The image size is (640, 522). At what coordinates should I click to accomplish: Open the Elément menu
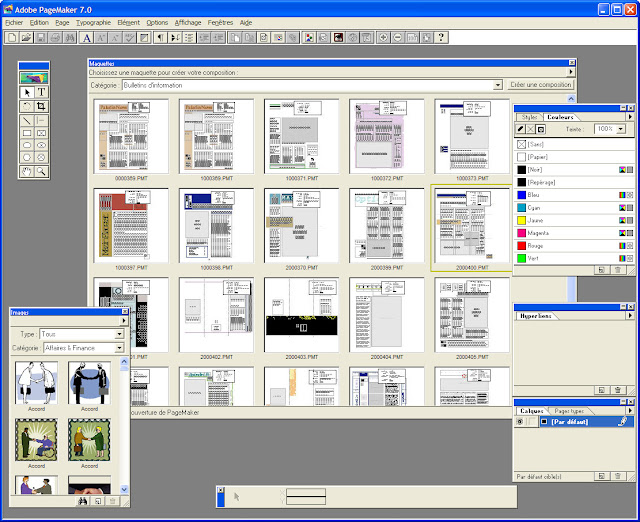coord(129,23)
